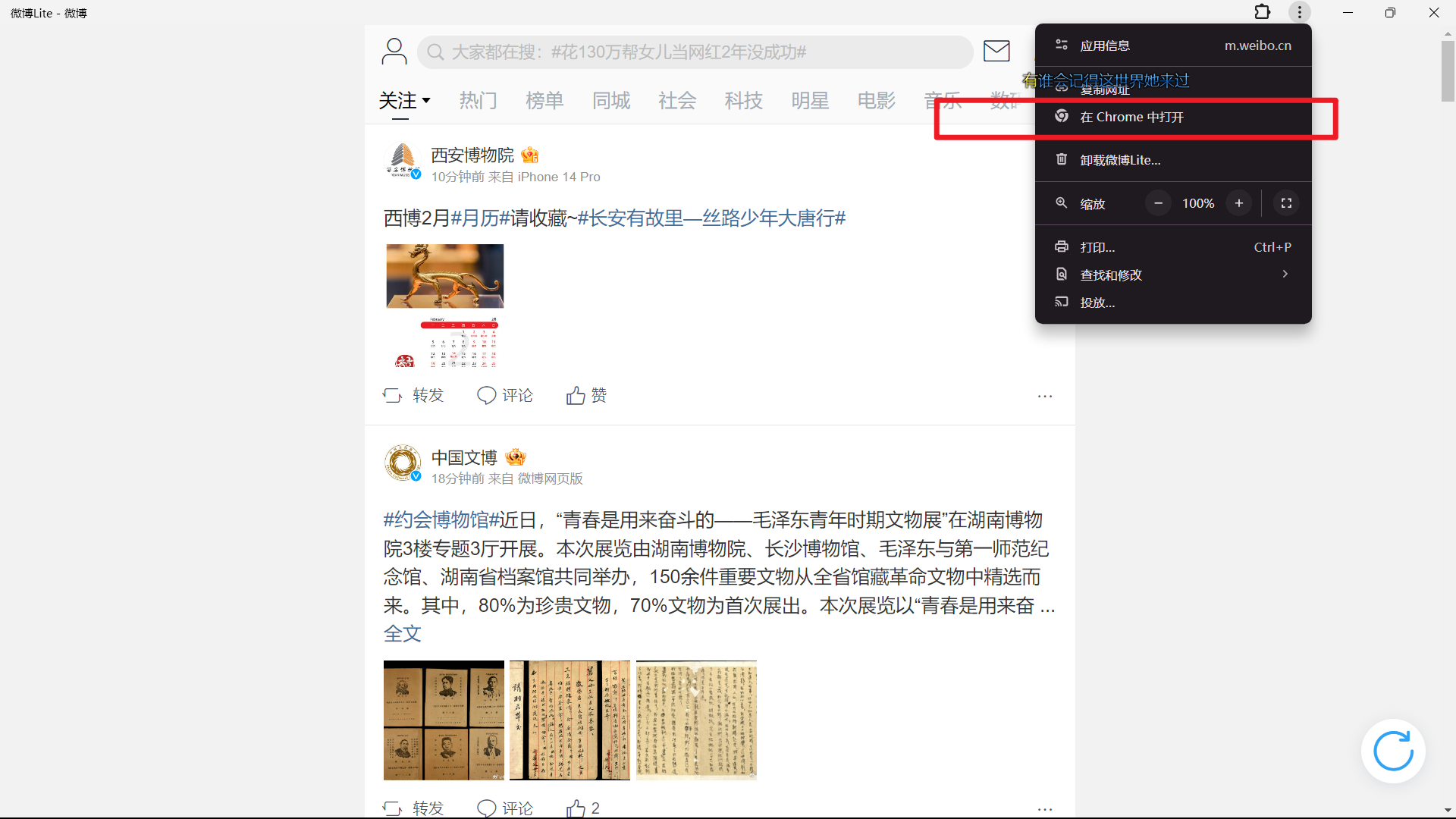Click the search input field
Image resolution: width=1456 pixels, height=819 pixels.
[x=694, y=52]
